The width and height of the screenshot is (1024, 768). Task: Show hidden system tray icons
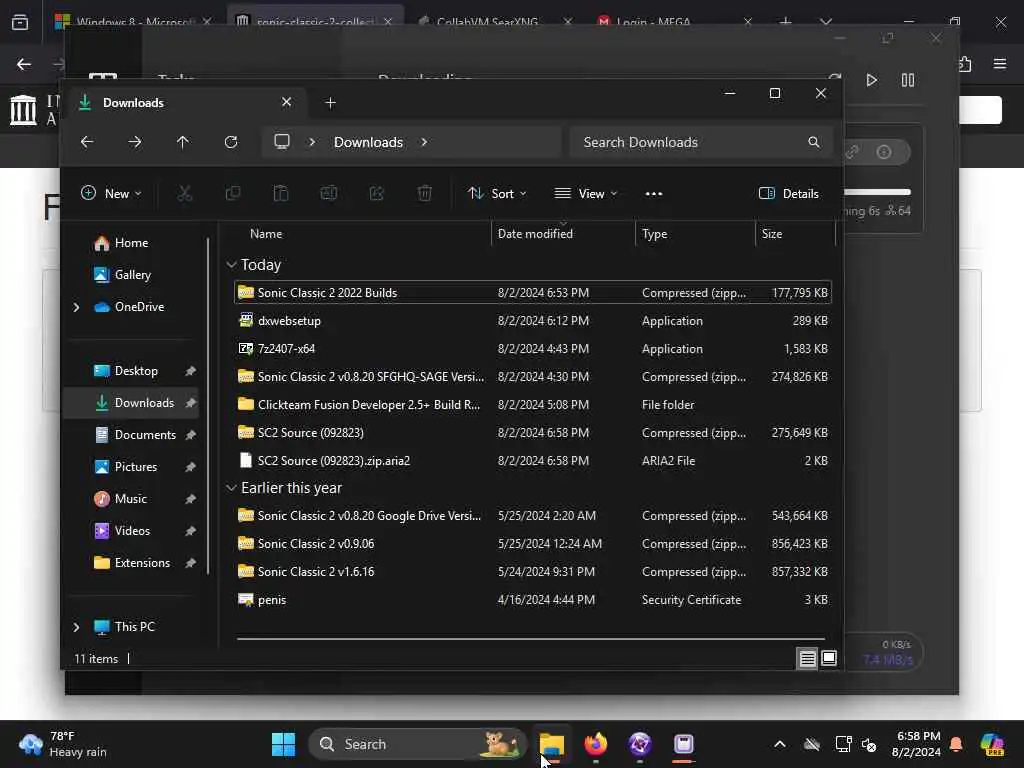780,744
